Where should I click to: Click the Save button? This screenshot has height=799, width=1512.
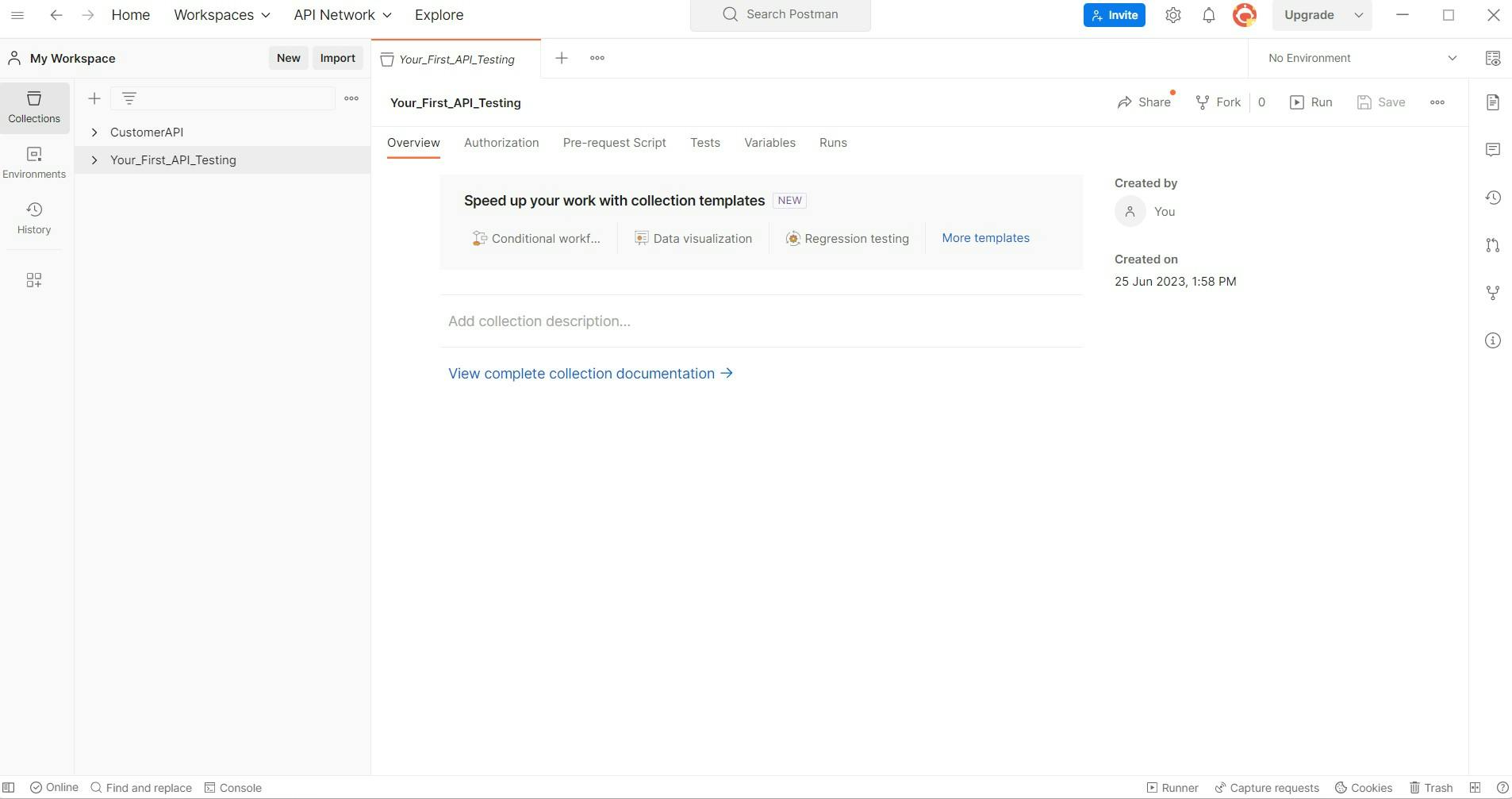pos(1381,102)
